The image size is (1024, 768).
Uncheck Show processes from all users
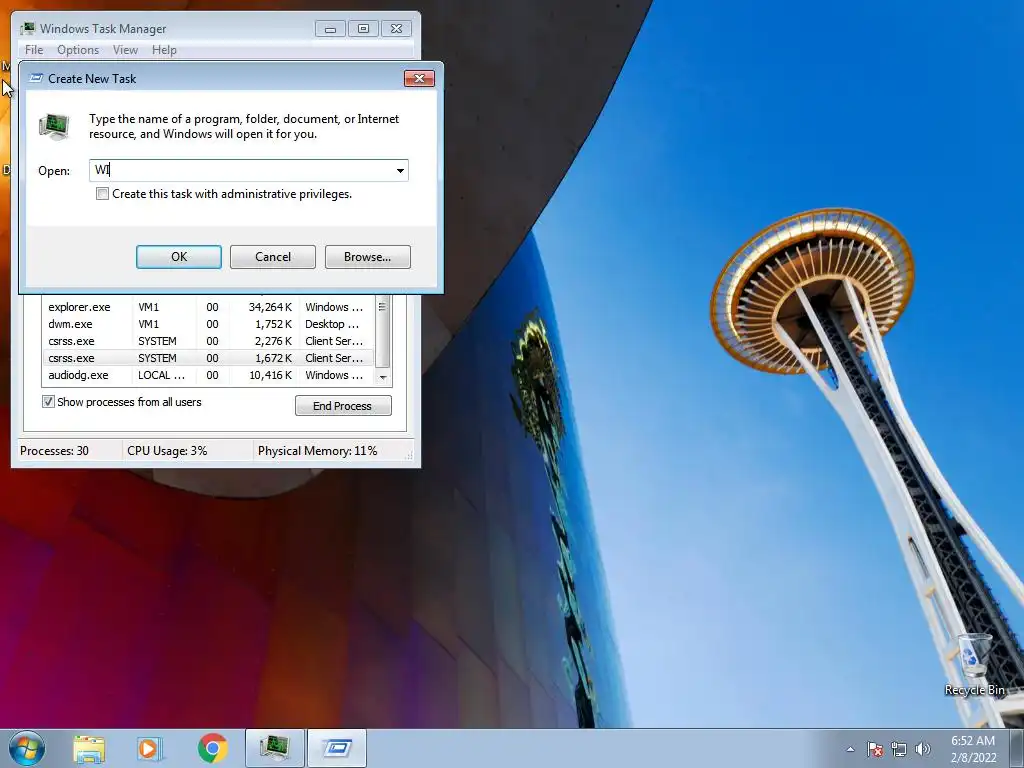click(48, 402)
